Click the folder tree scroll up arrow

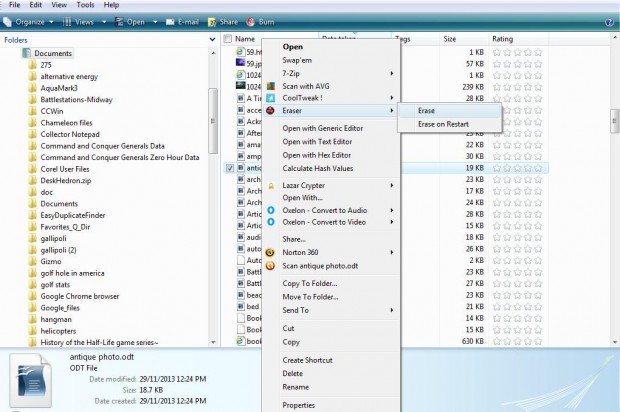point(213,53)
